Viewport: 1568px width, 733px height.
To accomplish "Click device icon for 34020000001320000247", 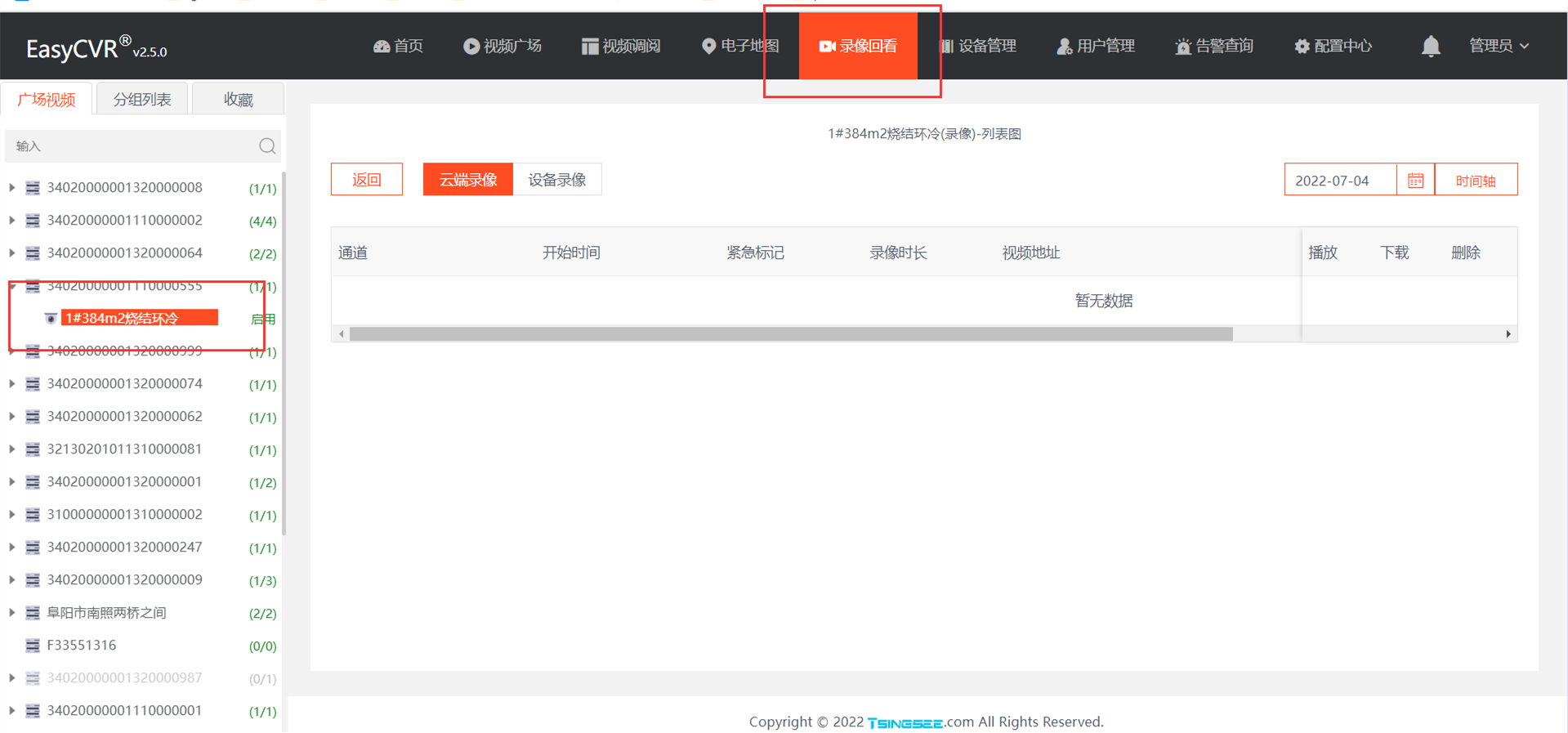I will point(33,548).
